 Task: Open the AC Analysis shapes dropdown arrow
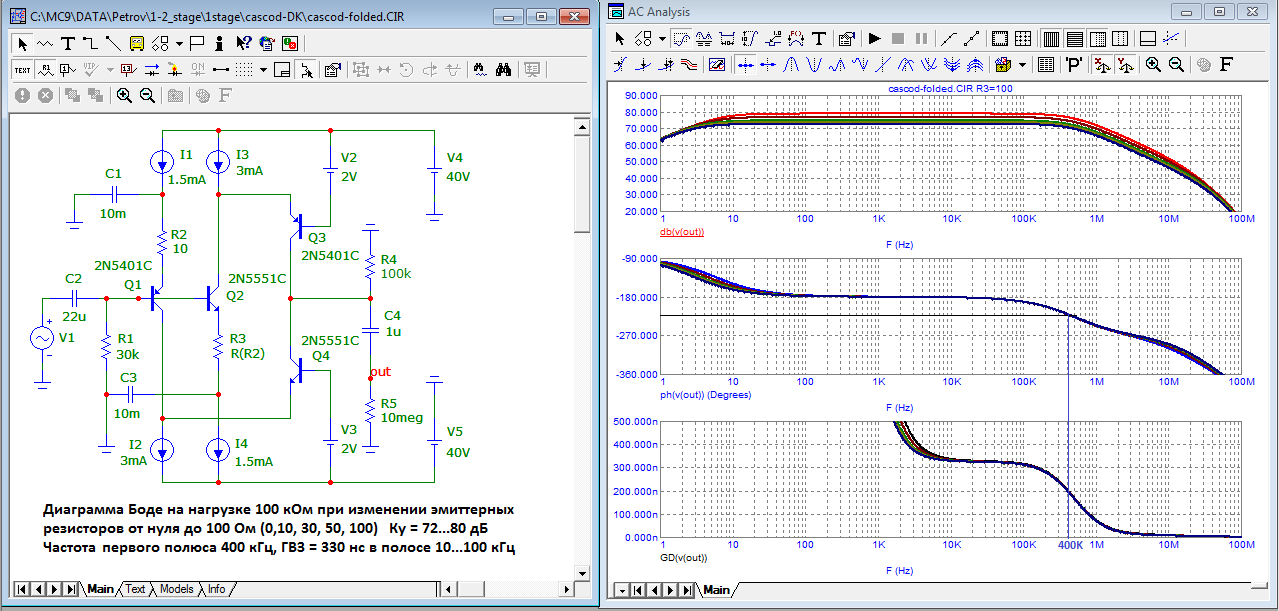(661, 39)
